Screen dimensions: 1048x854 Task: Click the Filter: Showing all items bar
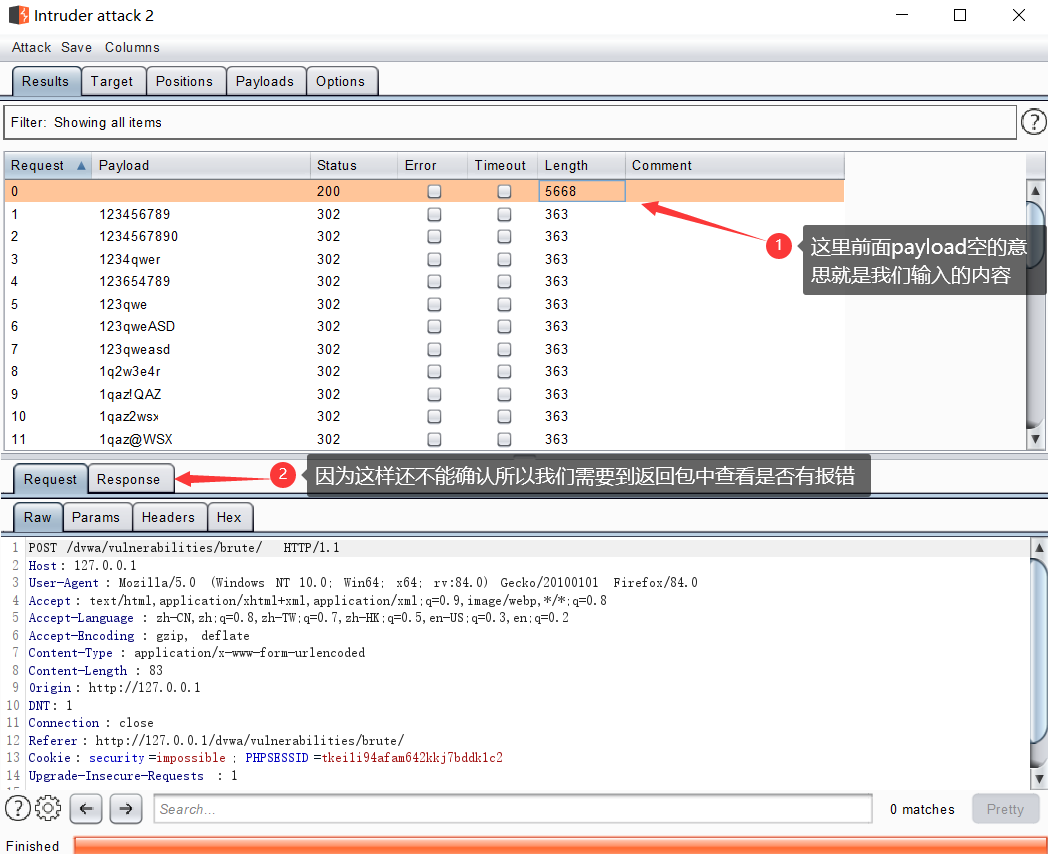click(510, 122)
